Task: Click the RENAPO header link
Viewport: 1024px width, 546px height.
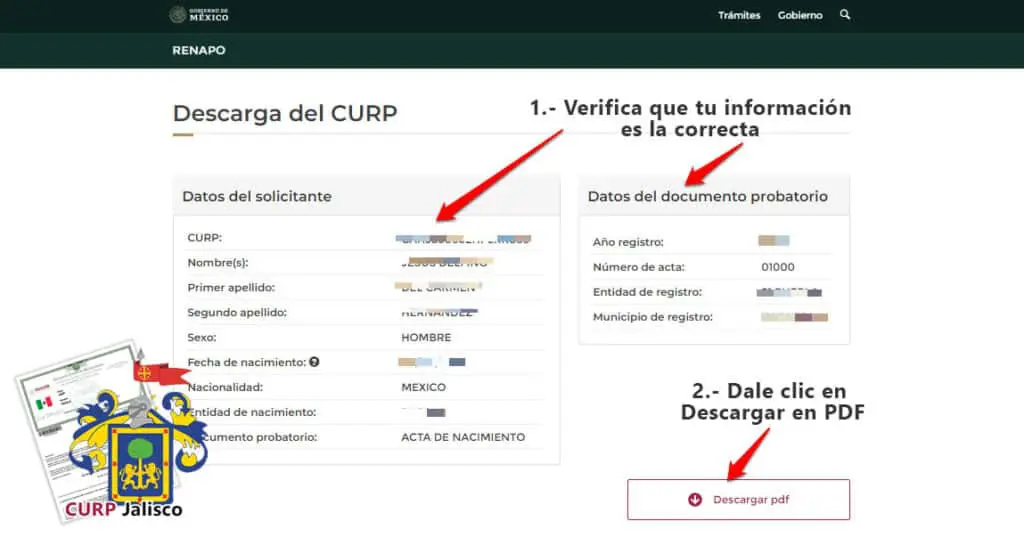Action: pos(199,50)
